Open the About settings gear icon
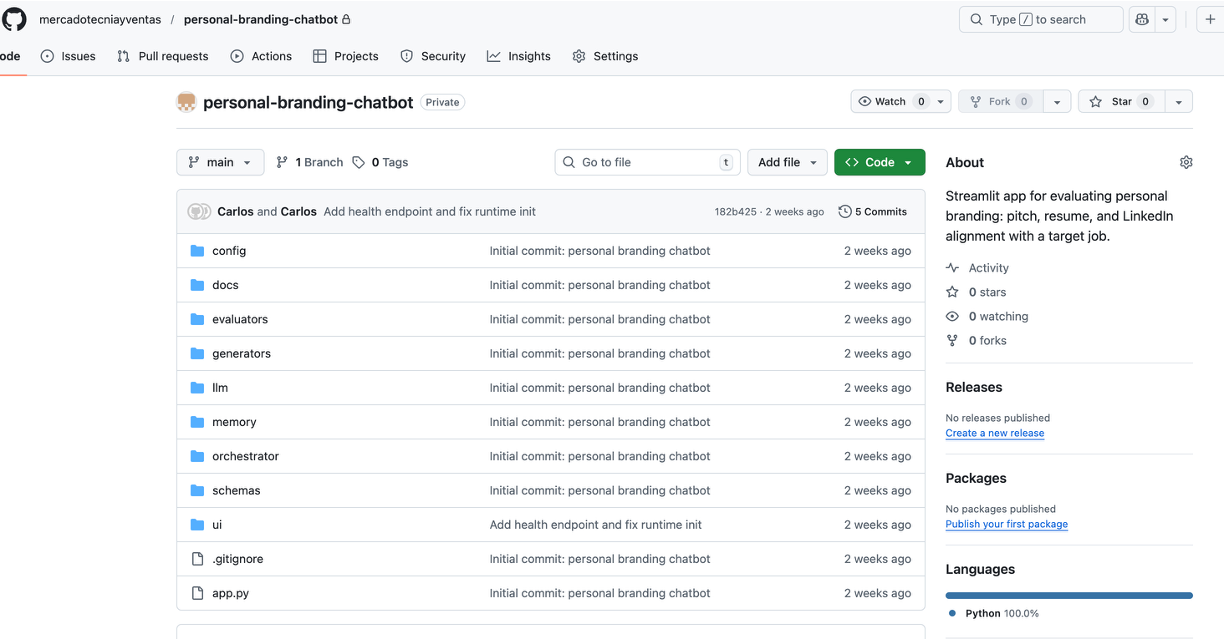Viewport: 1224px width, 640px height. tap(1186, 162)
